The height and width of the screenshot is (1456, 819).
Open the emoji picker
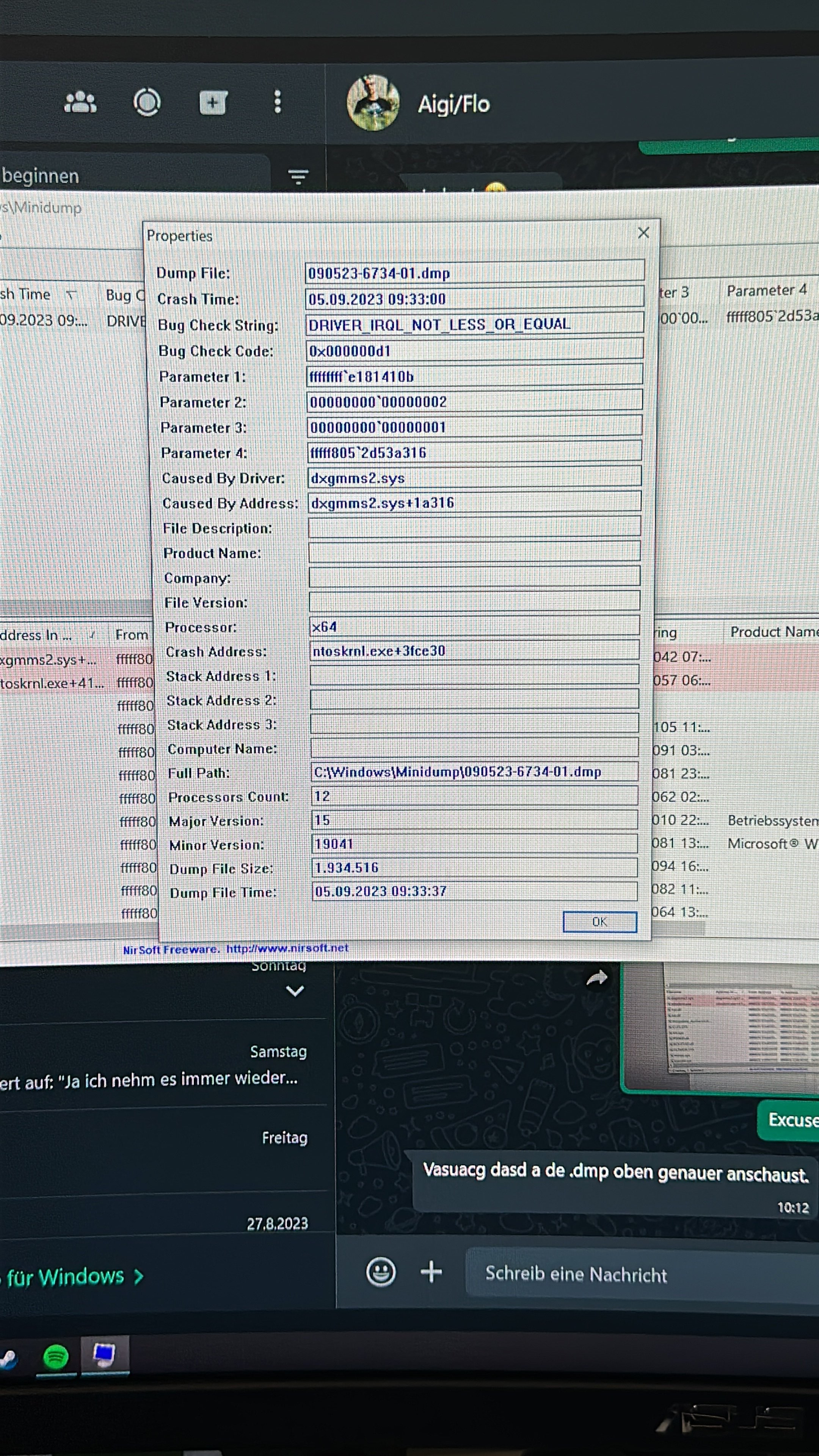pyautogui.click(x=381, y=1272)
